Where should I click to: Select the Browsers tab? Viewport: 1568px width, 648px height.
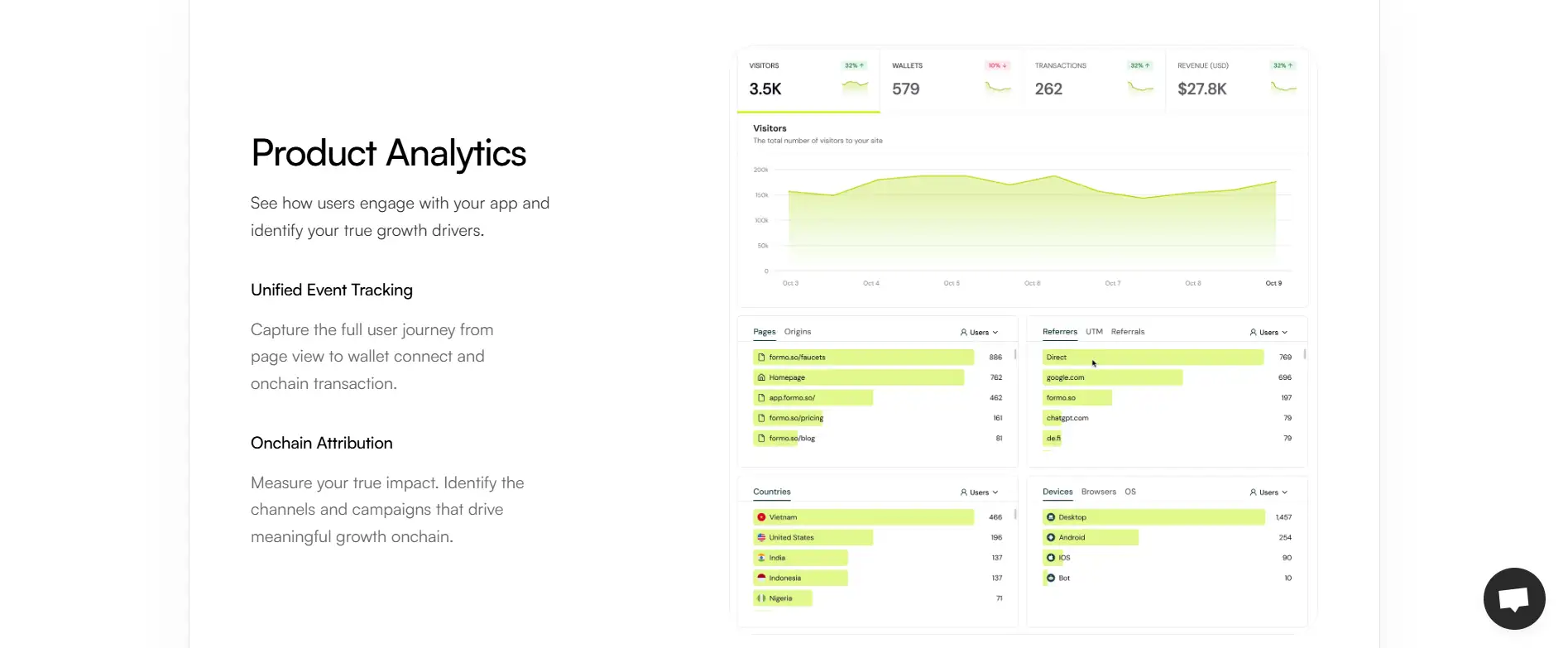(x=1098, y=492)
